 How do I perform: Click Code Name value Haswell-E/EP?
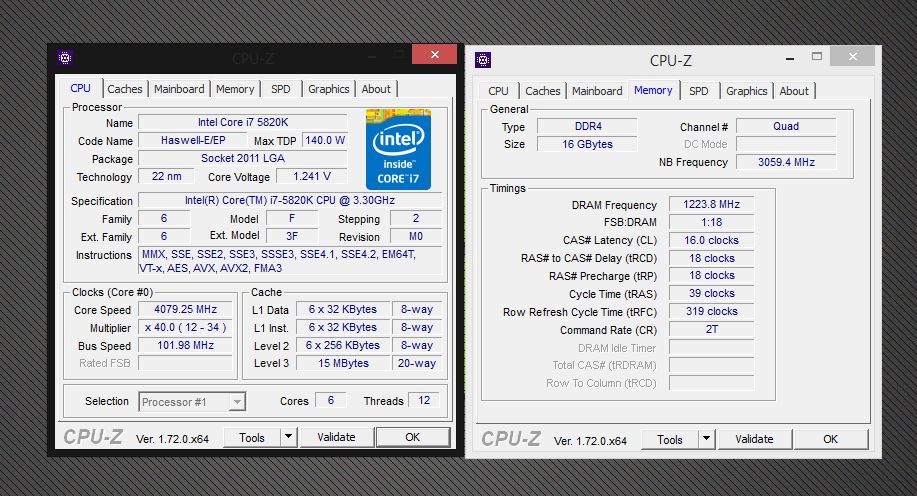point(193,140)
